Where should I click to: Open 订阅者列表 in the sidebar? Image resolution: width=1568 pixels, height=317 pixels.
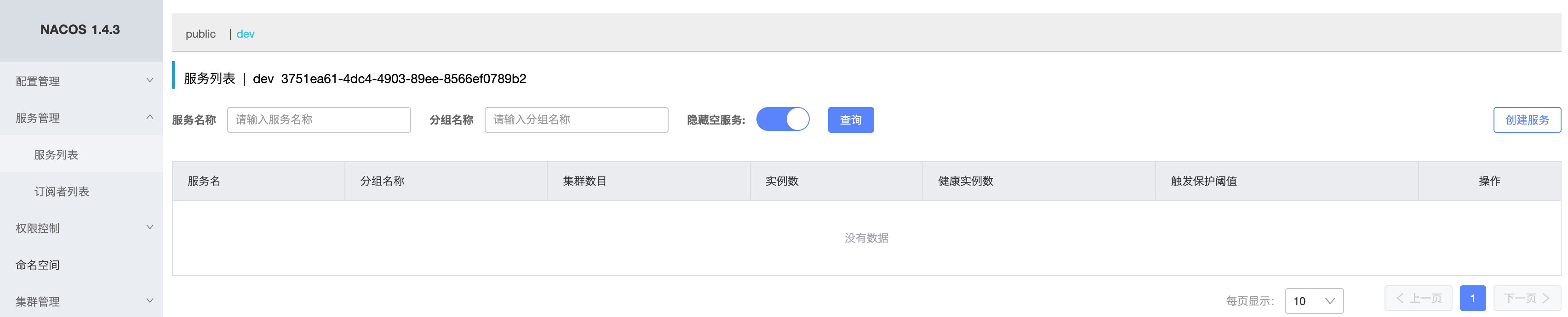(x=62, y=192)
